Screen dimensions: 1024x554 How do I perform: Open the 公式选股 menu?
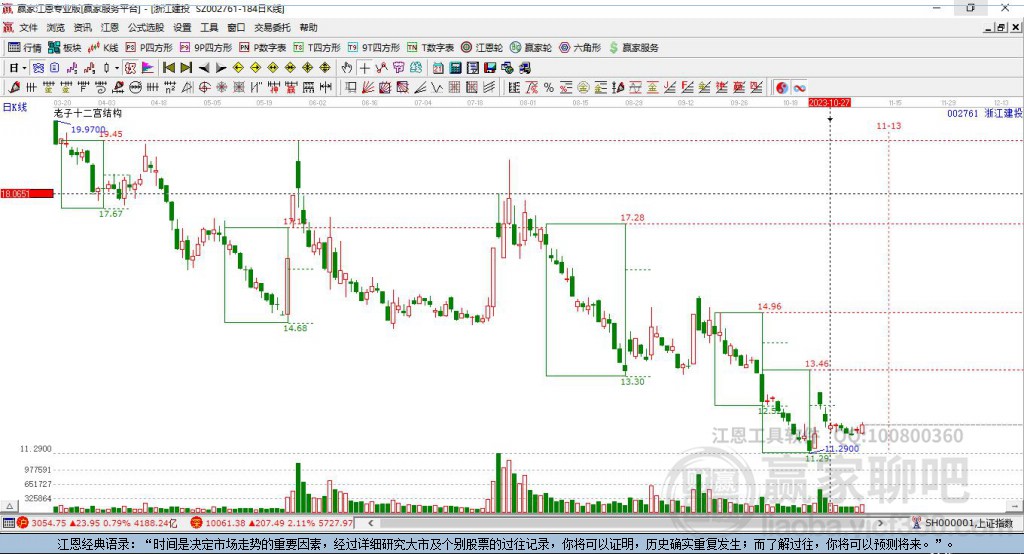tap(146, 27)
